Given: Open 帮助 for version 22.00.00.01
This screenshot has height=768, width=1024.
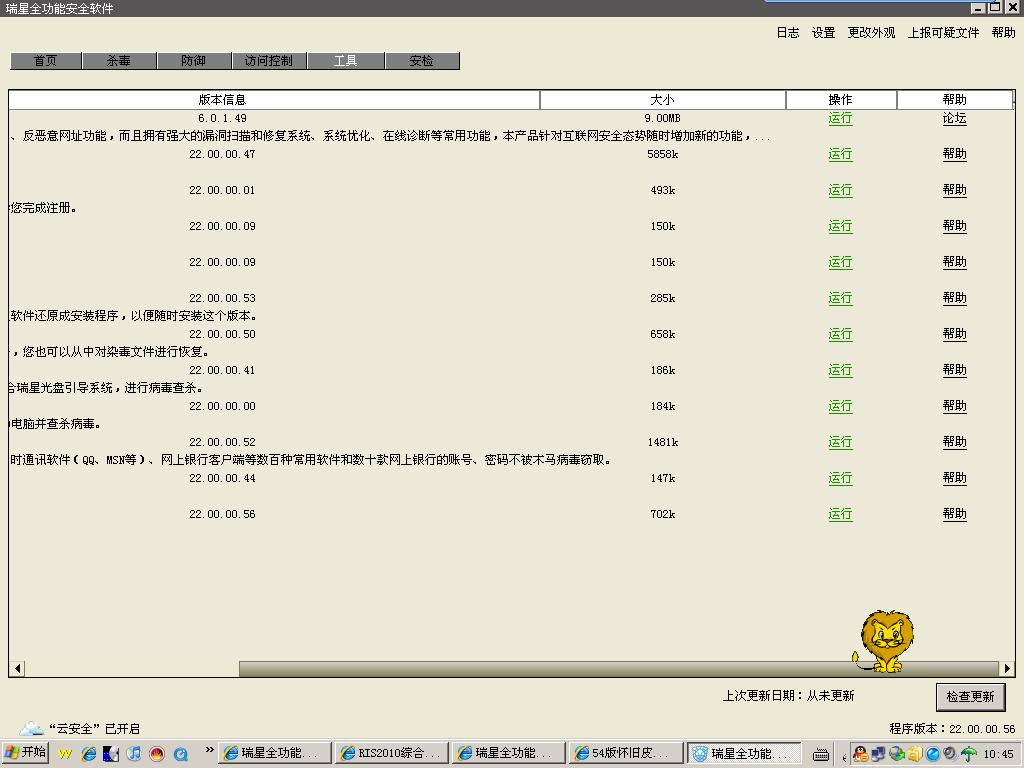Looking at the screenshot, I should point(954,190).
